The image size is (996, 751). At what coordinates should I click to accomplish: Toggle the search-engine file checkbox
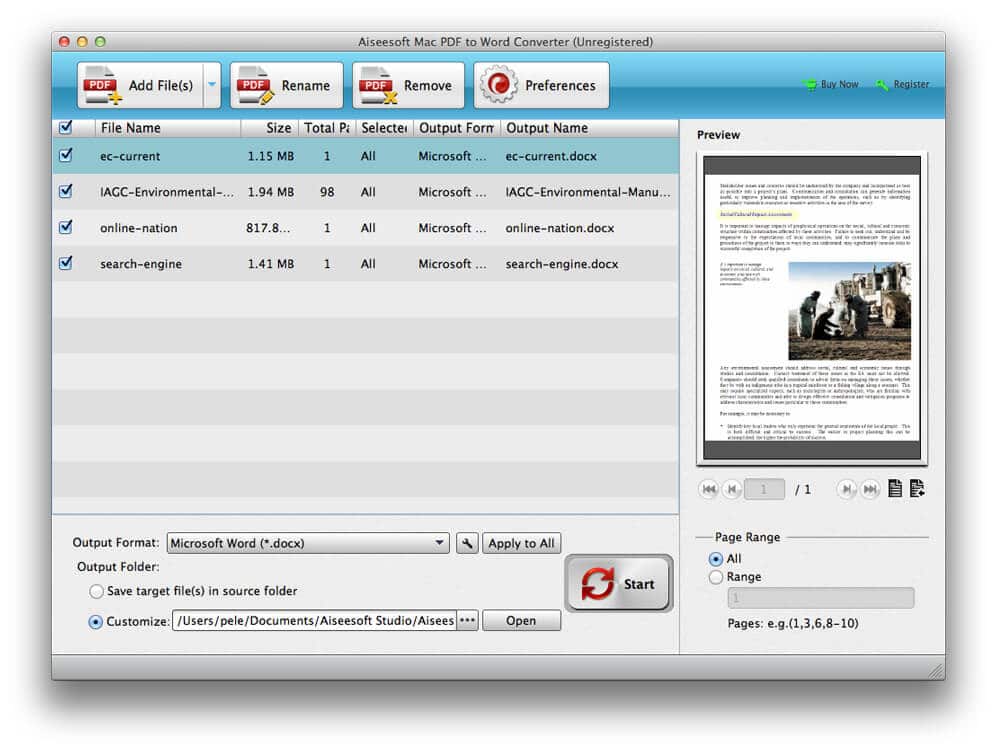[66, 264]
